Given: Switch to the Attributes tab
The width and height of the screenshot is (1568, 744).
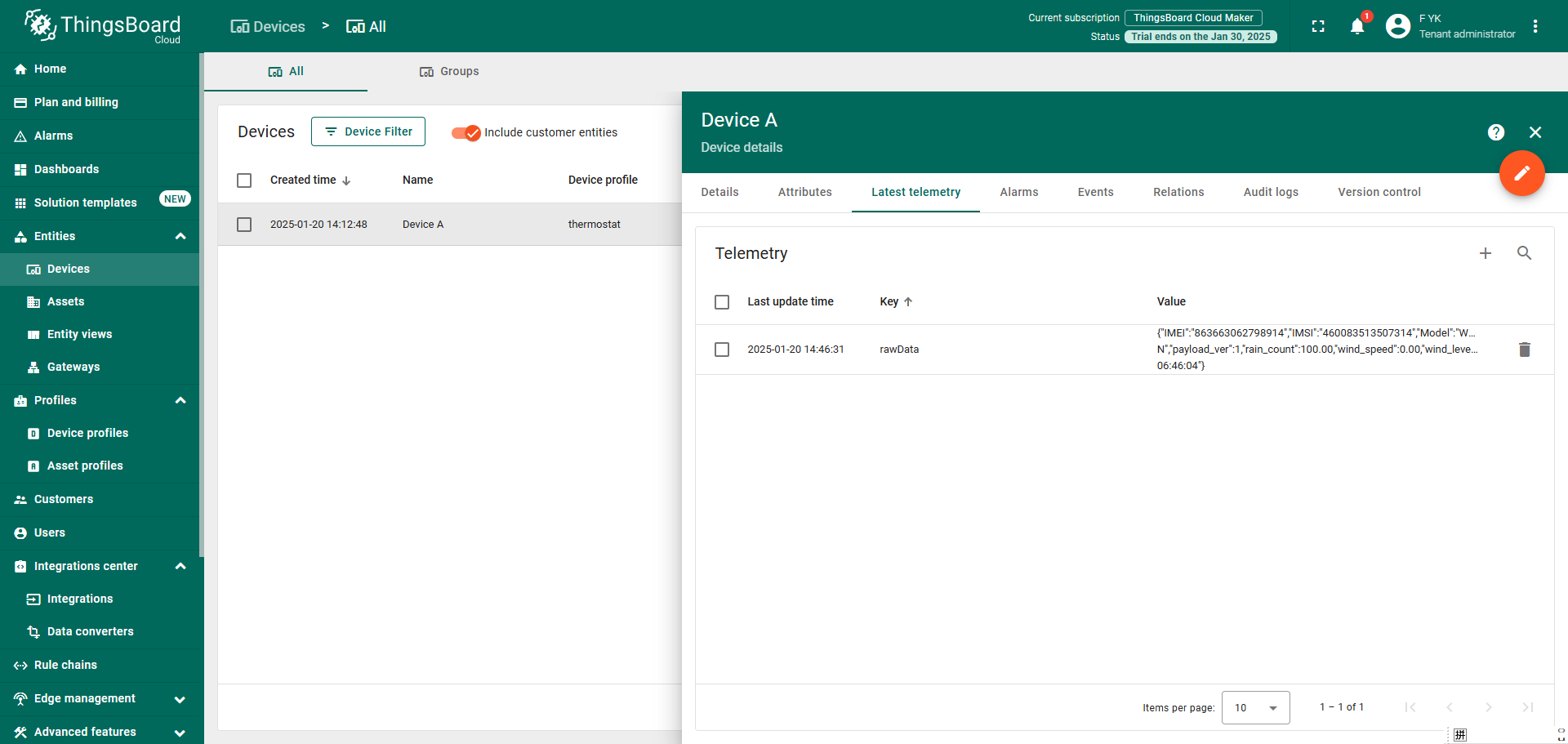Looking at the screenshot, I should 804,192.
